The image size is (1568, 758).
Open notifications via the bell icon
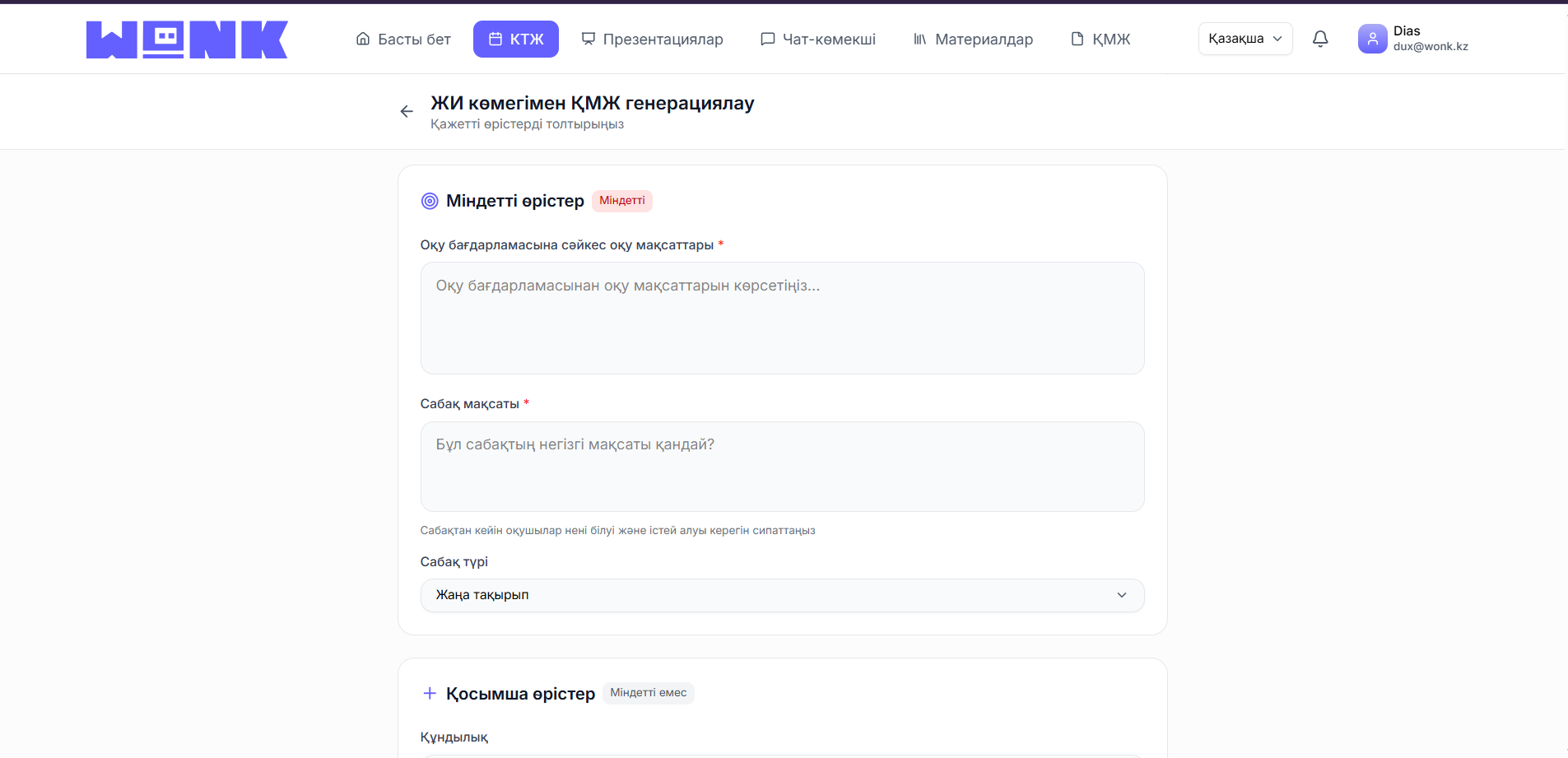point(1320,39)
